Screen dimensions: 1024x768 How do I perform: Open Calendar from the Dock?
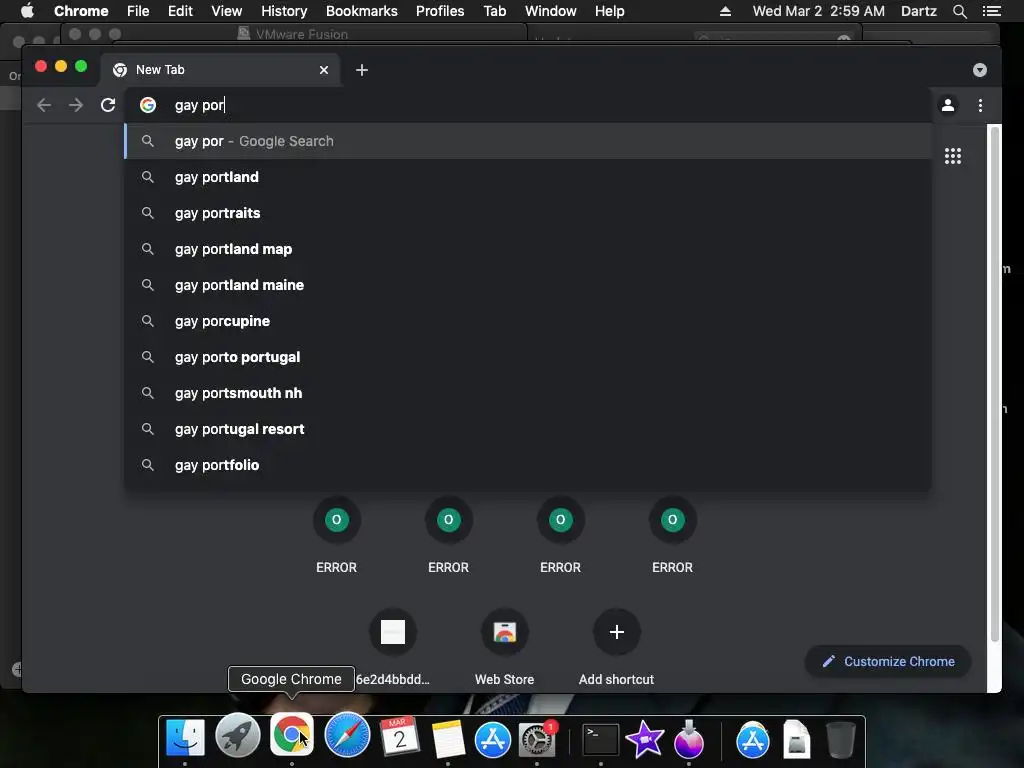coord(400,737)
